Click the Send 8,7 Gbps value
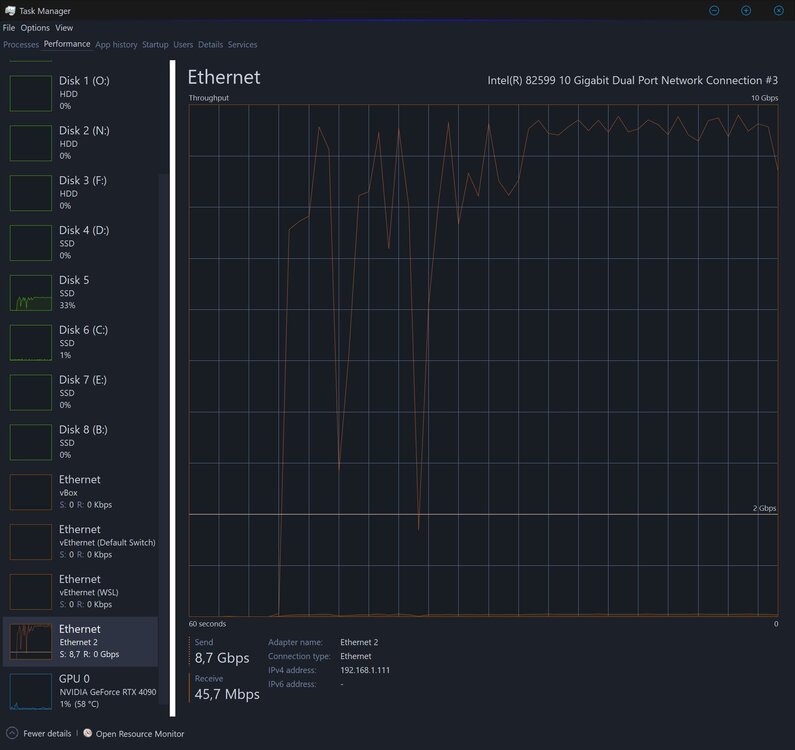The height and width of the screenshot is (750, 795). 222,658
